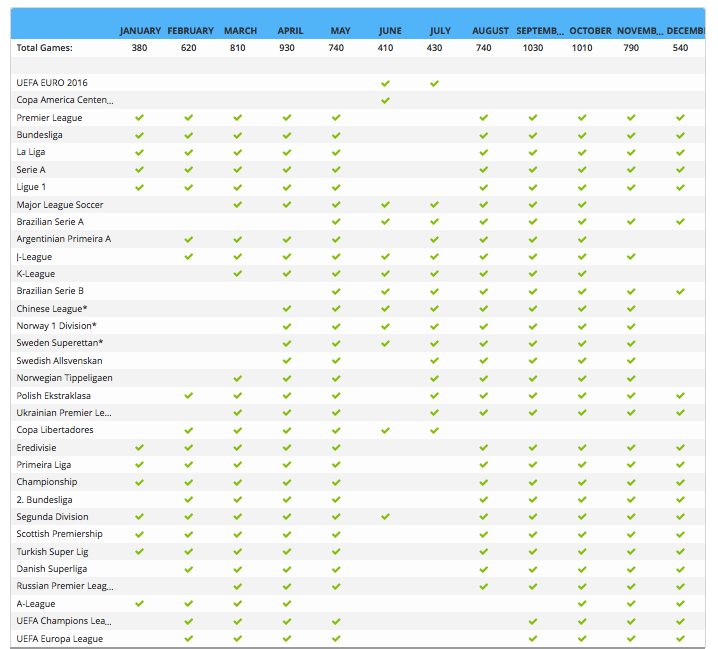The image size is (718, 649).
Task: Click the J-League November checkmark
Action: (631, 256)
